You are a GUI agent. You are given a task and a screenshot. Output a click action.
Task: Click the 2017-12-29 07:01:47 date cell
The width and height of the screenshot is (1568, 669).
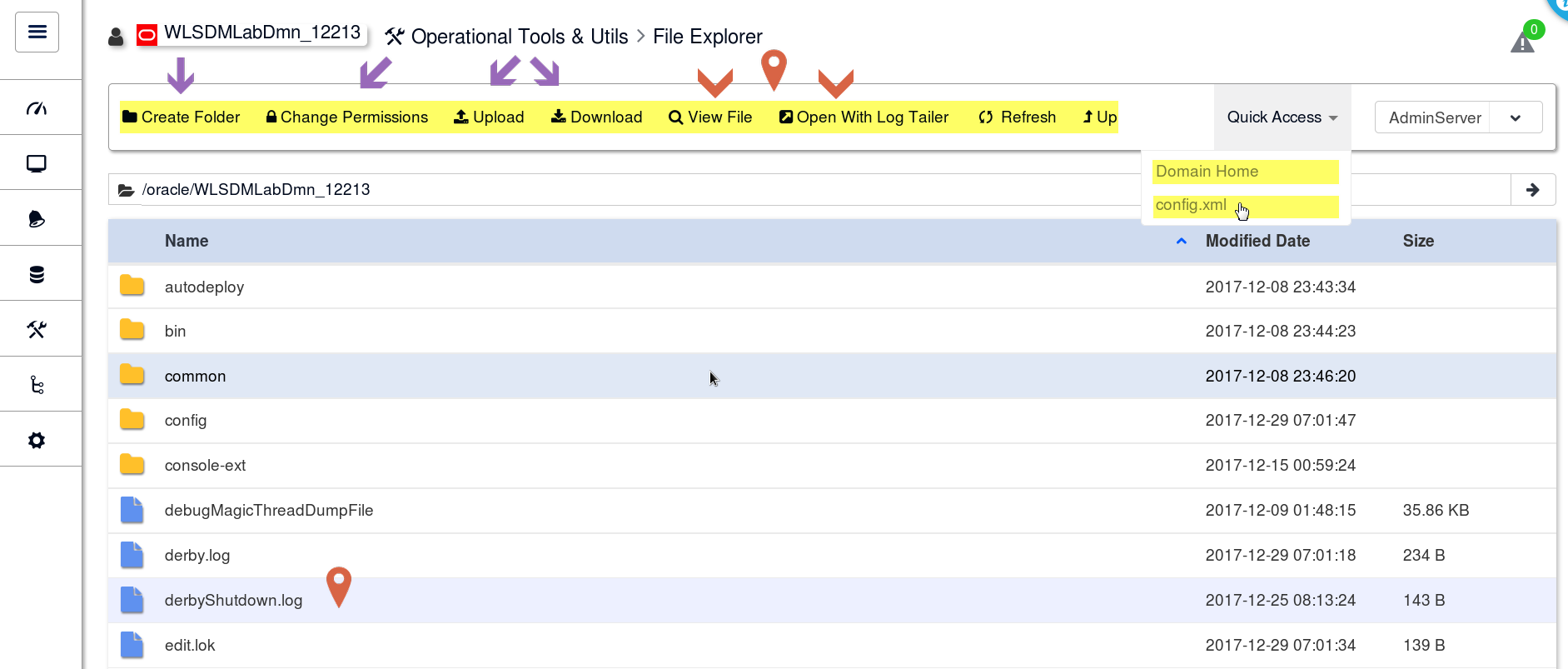(1280, 421)
